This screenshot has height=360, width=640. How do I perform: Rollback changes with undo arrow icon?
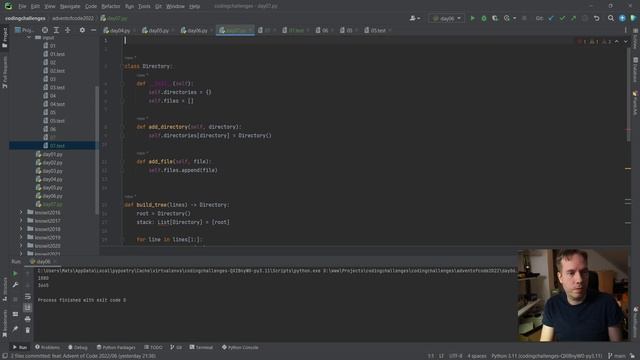coord(596,18)
